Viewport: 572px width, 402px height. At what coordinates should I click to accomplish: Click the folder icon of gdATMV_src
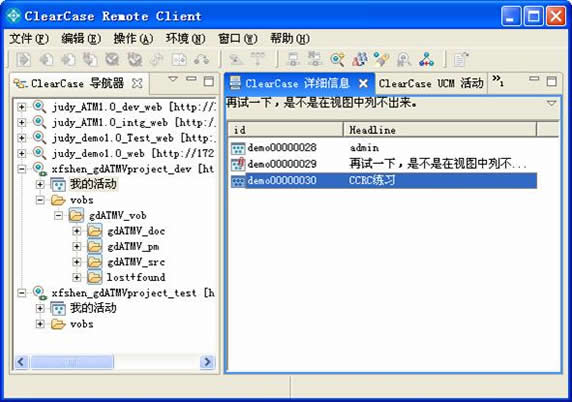[94, 262]
